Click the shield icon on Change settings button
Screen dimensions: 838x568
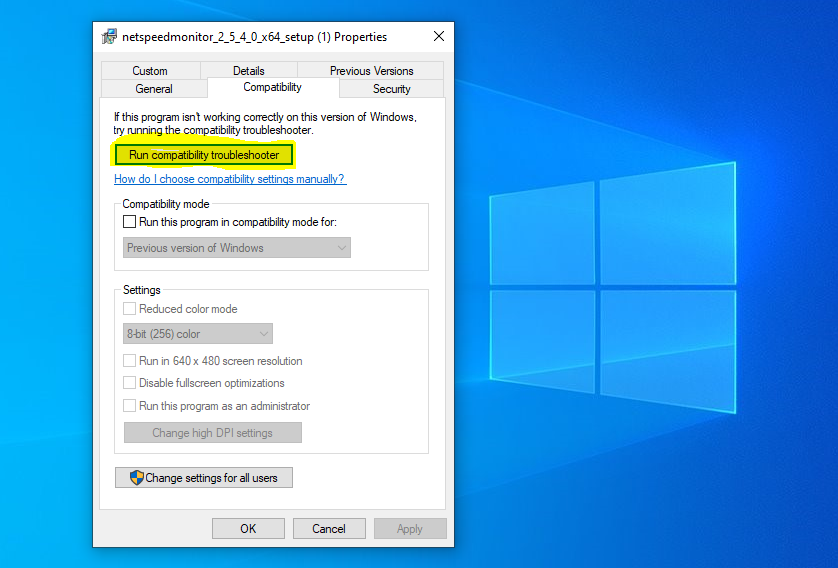click(137, 478)
